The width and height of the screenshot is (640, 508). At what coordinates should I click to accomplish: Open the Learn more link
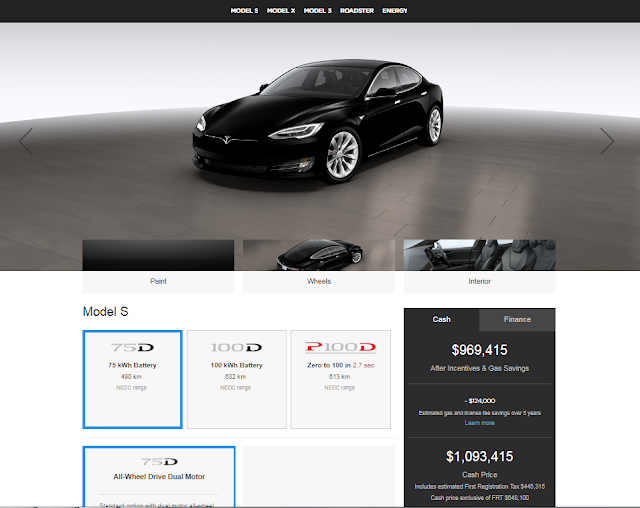(480, 423)
